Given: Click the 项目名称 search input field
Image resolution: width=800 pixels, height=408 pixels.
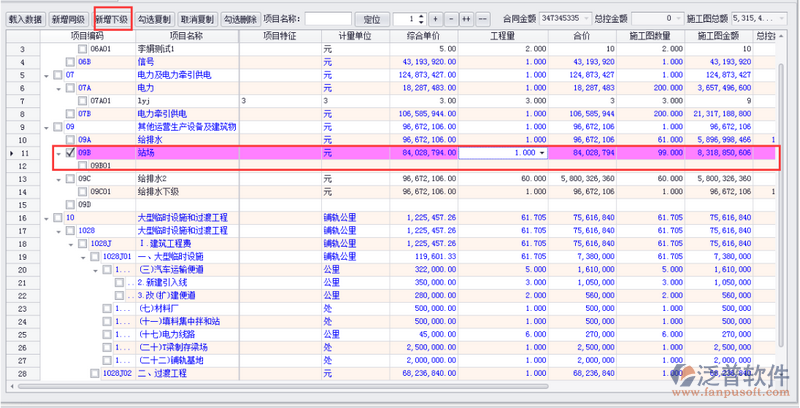Looking at the screenshot, I should tap(328, 19).
